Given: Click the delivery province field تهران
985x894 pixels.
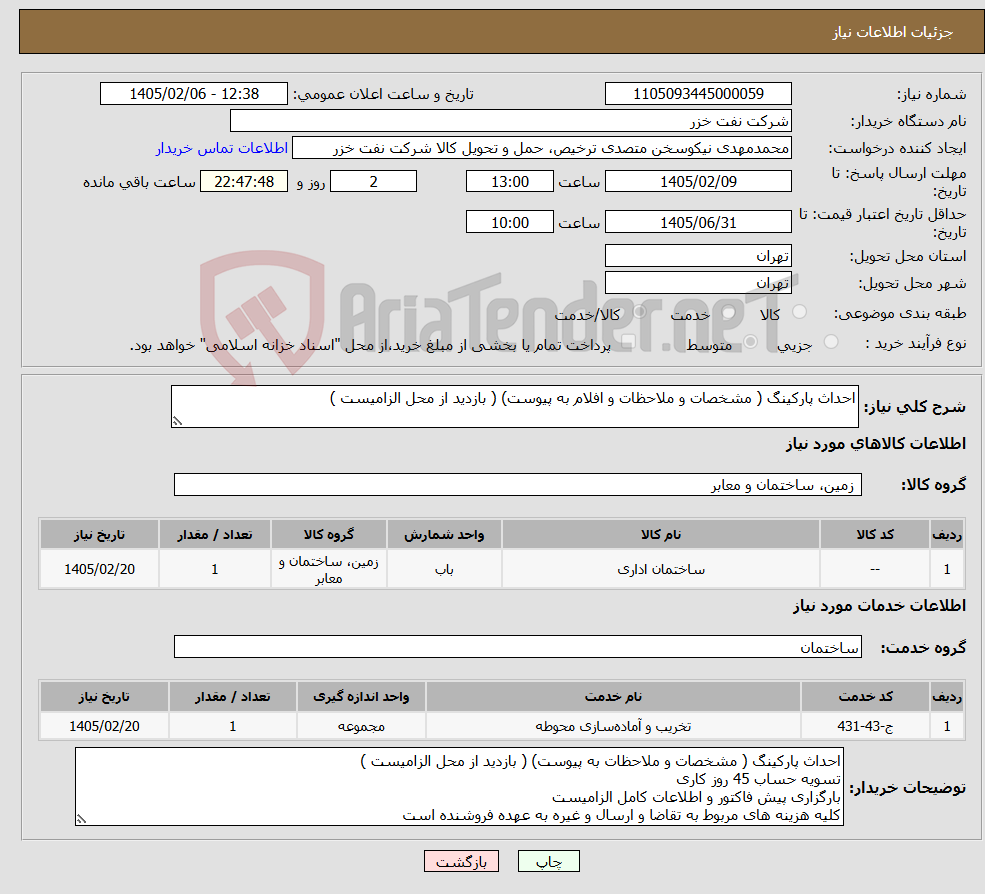Looking at the screenshot, I should (x=698, y=256).
